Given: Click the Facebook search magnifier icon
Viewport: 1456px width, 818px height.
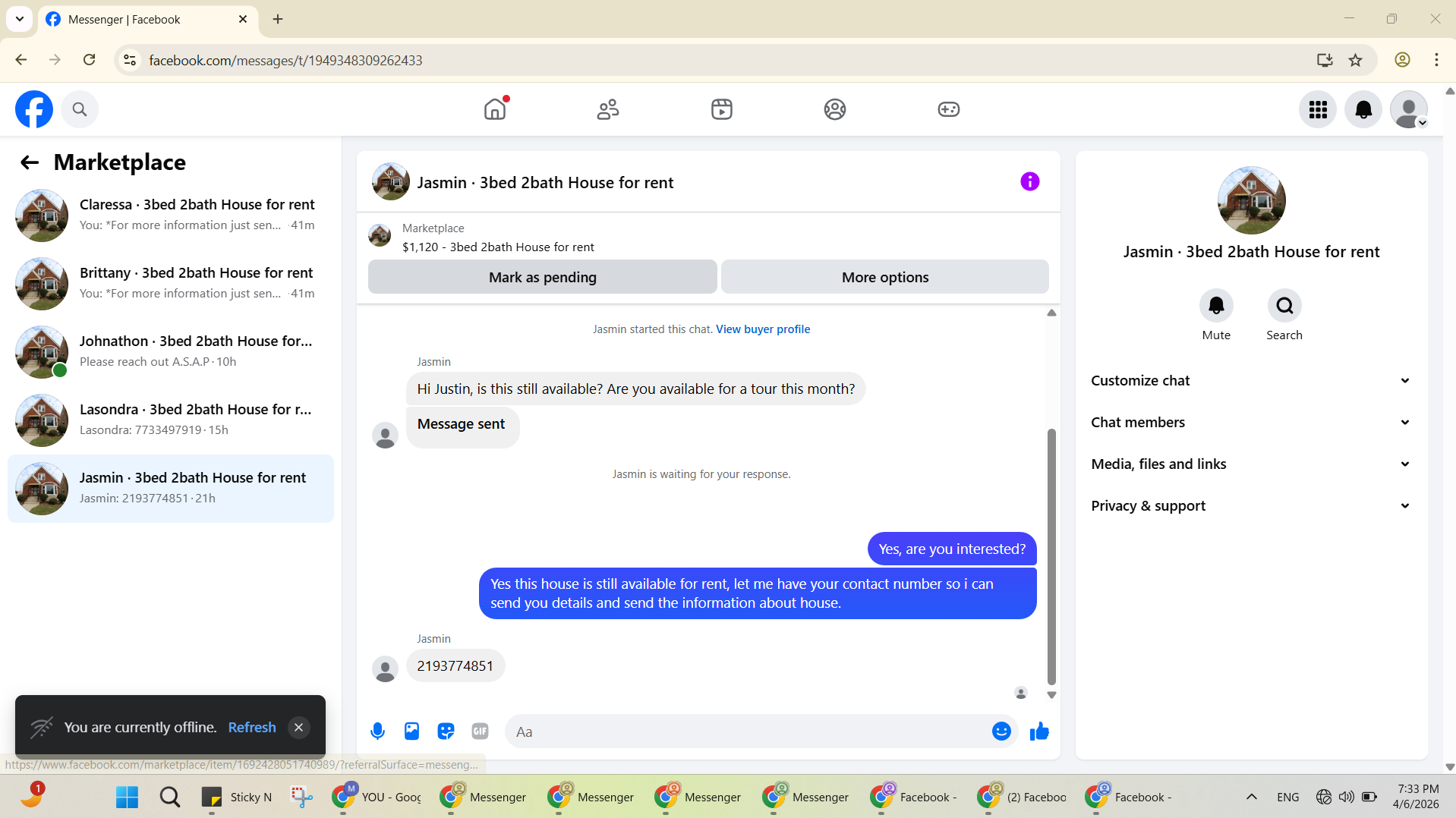Looking at the screenshot, I should [80, 109].
